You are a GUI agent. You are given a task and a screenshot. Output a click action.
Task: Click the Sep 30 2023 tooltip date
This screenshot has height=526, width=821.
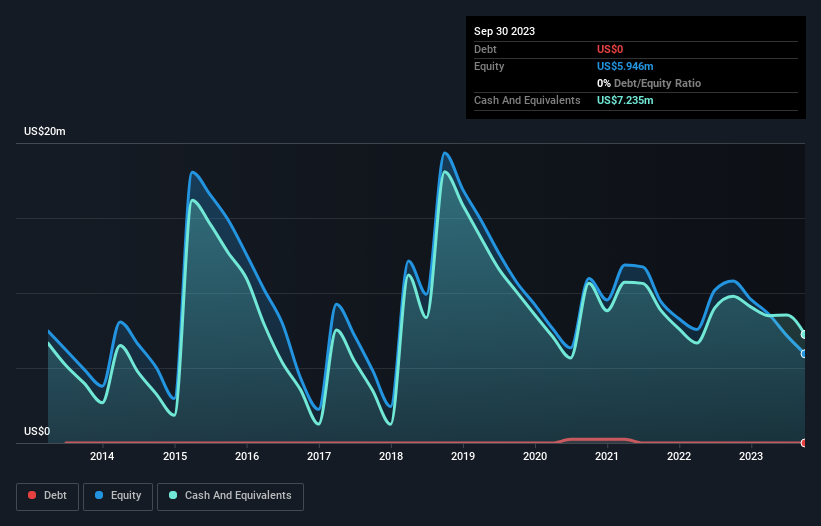[504, 31]
